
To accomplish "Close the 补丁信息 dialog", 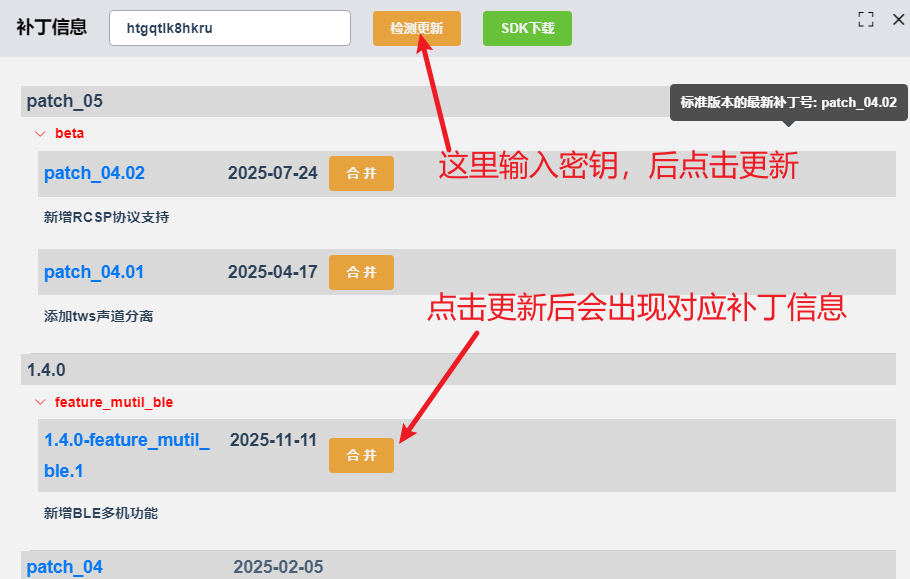I will click(x=898, y=19).
